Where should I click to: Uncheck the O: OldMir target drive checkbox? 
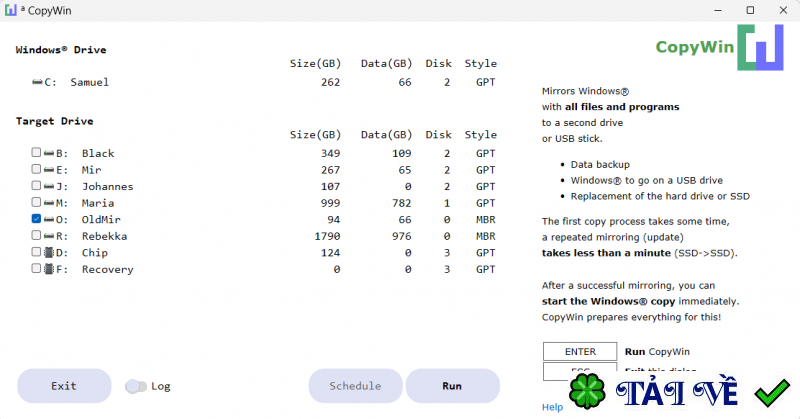pyautogui.click(x=36, y=218)
